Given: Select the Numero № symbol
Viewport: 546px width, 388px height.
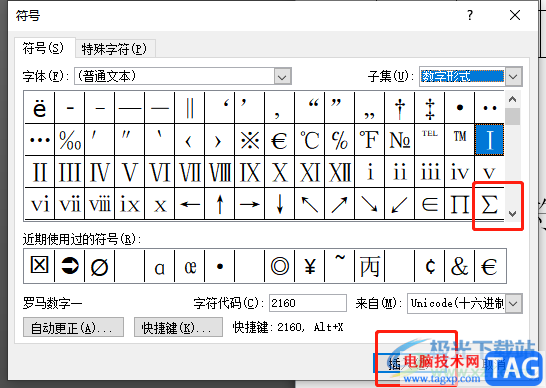Looking at the screenshot, I should [400, 140].
